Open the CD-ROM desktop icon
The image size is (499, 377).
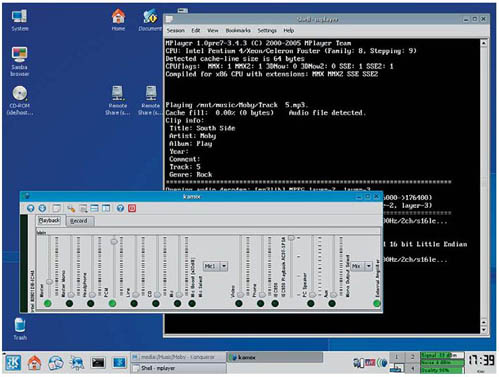pyautogui.click(x=20, y=100)
